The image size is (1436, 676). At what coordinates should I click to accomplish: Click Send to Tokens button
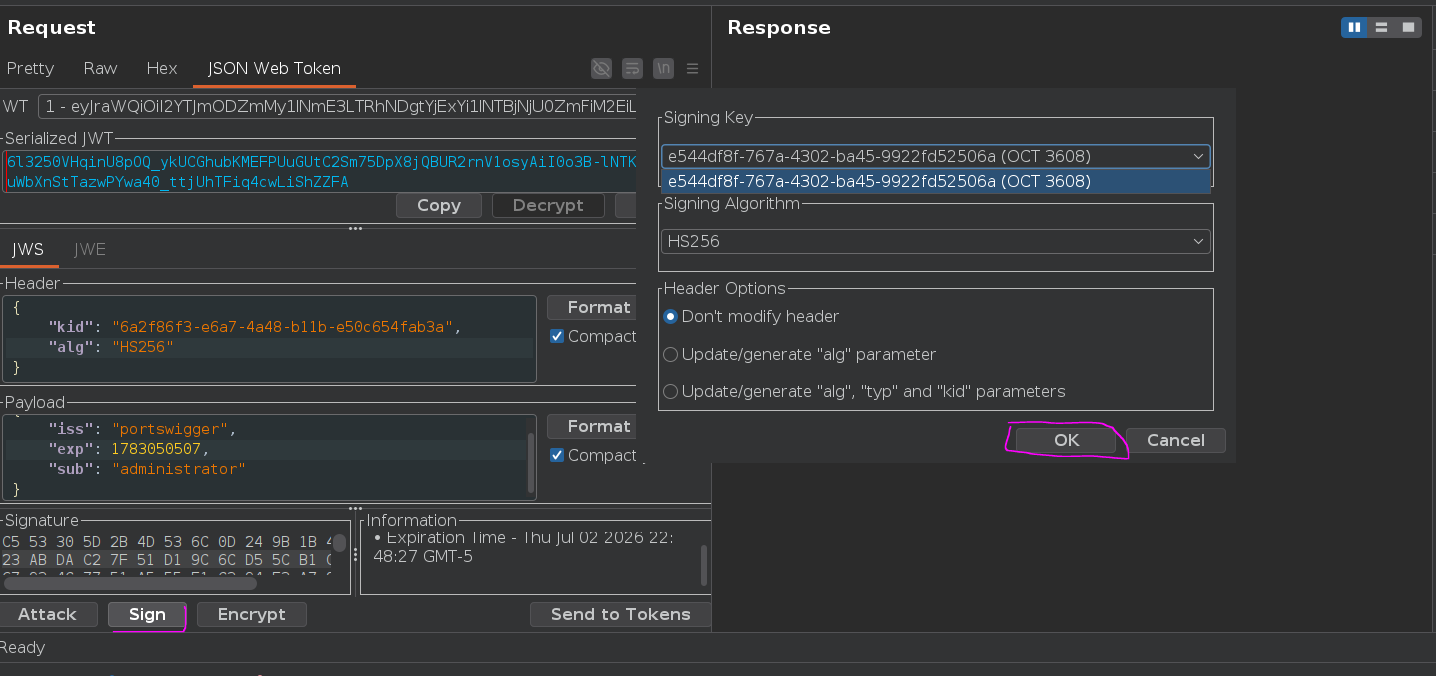[620, 614]
